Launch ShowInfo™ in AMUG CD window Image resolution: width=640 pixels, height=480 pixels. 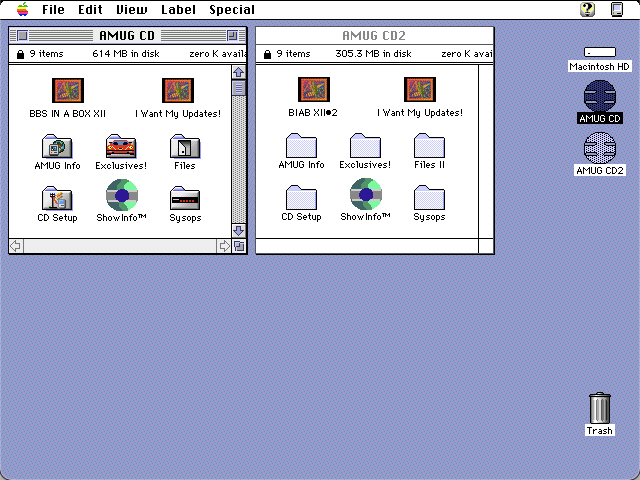(122, 195)
